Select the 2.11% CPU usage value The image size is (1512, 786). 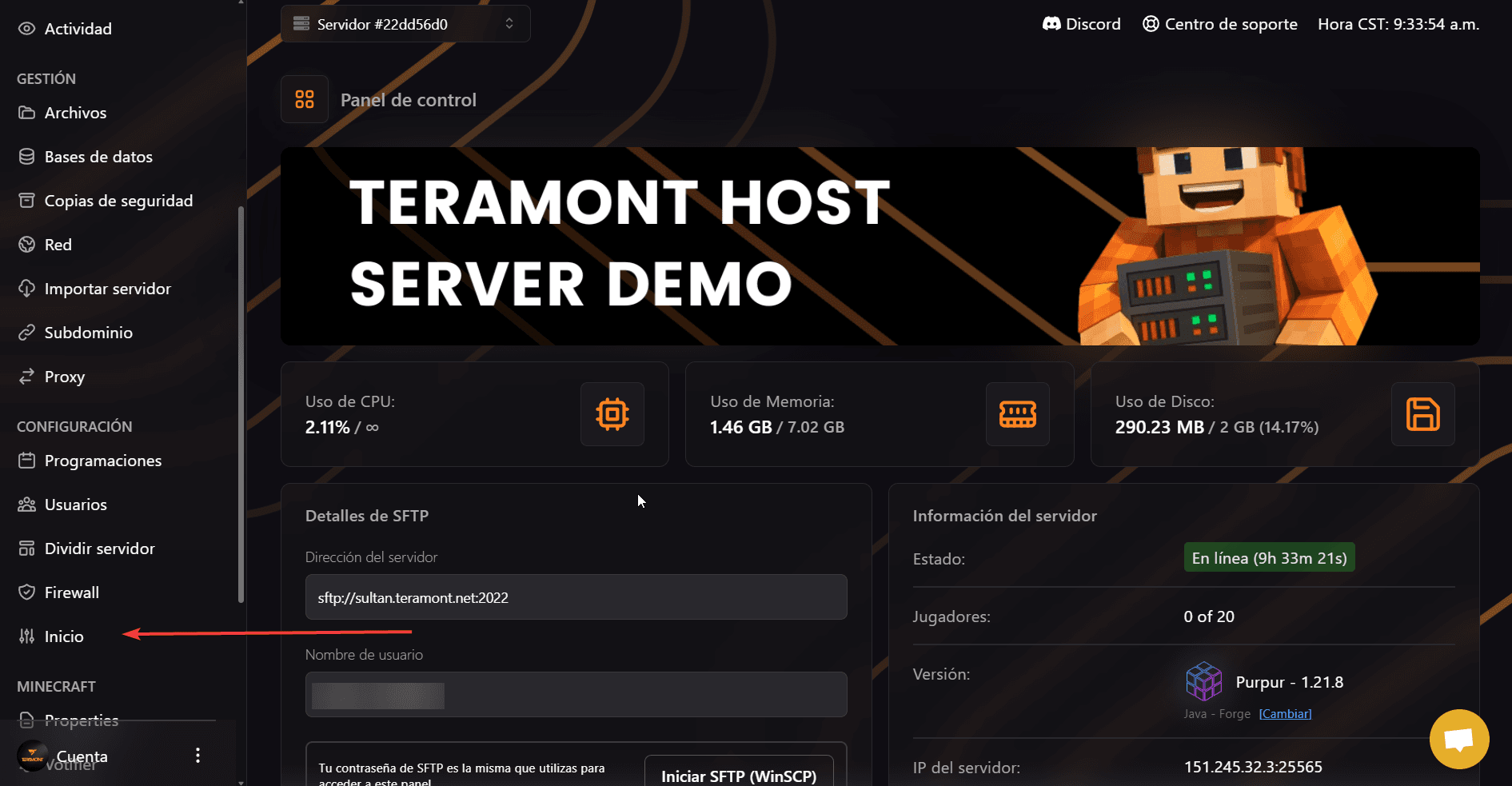[x=327, y=427]
